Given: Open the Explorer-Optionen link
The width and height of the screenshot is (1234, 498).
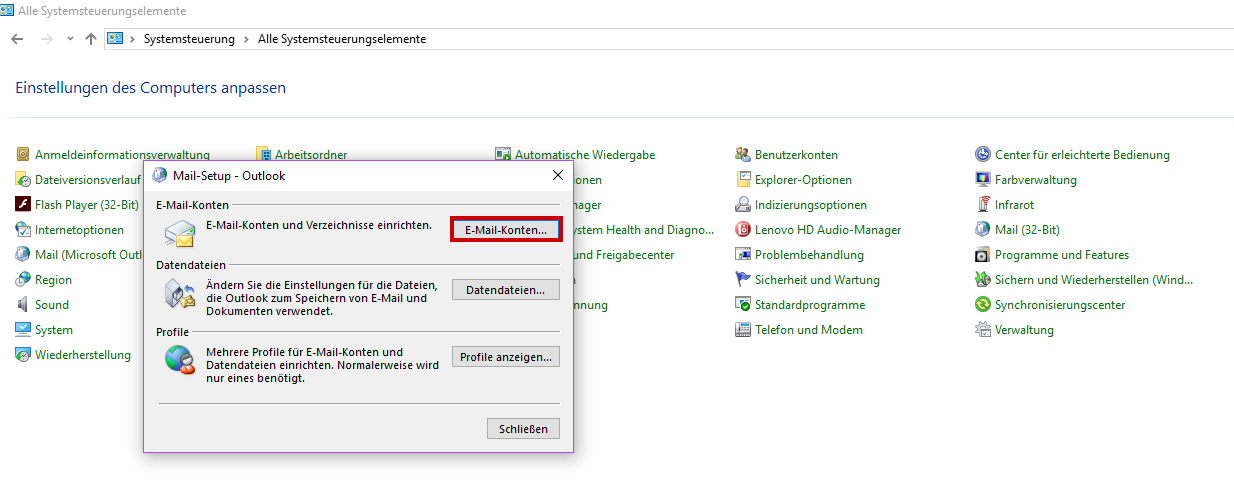Looking at the screenshot, I should pyautogui.click(x=803, y=180).
